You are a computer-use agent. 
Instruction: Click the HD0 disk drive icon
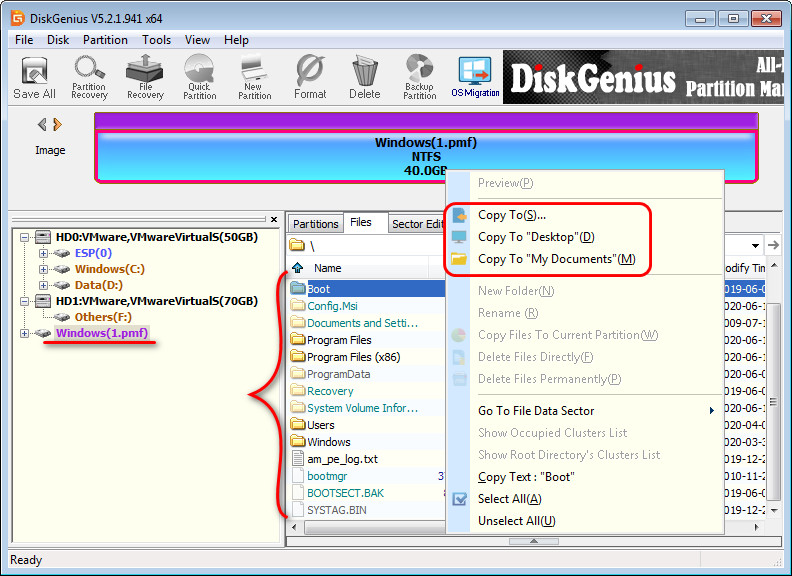pyautogui.click(x=43, y=237)
